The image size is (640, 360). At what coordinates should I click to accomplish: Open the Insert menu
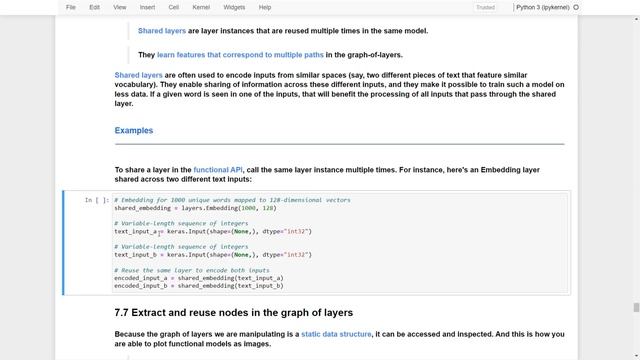coord(147,7)
